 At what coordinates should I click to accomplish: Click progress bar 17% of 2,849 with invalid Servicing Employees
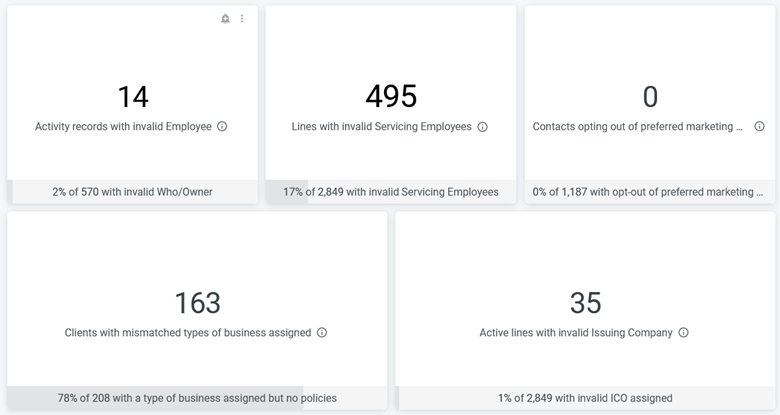tap(391, 192)
